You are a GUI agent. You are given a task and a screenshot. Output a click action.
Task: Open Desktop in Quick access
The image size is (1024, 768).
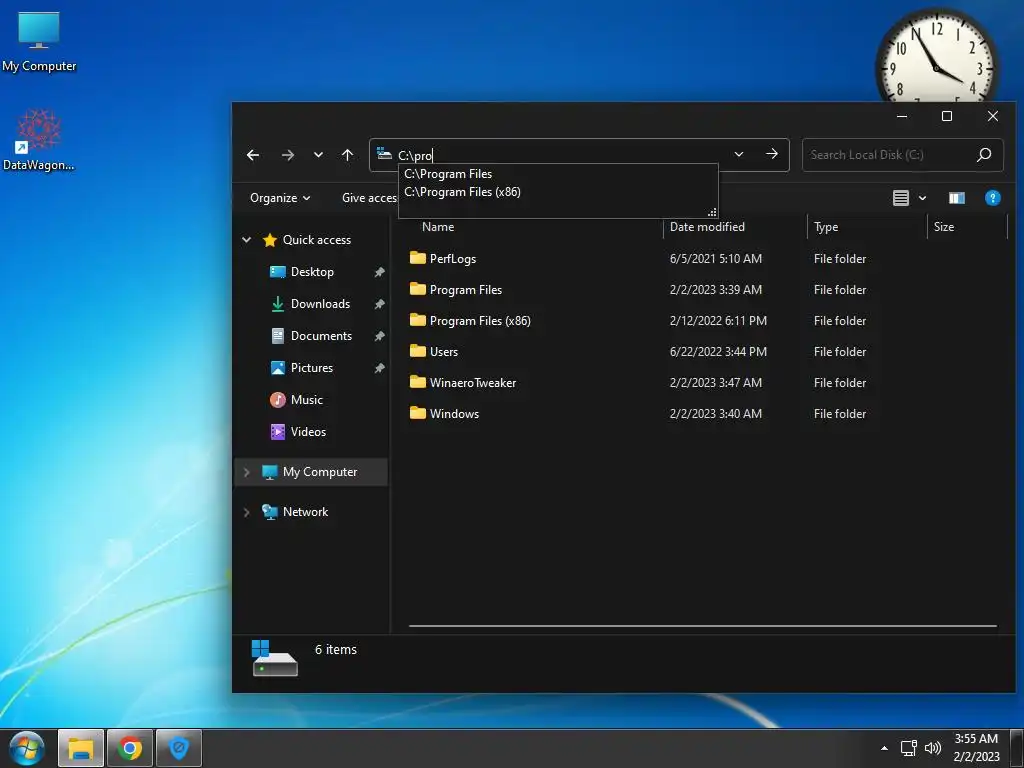click(x=312, y=272)
